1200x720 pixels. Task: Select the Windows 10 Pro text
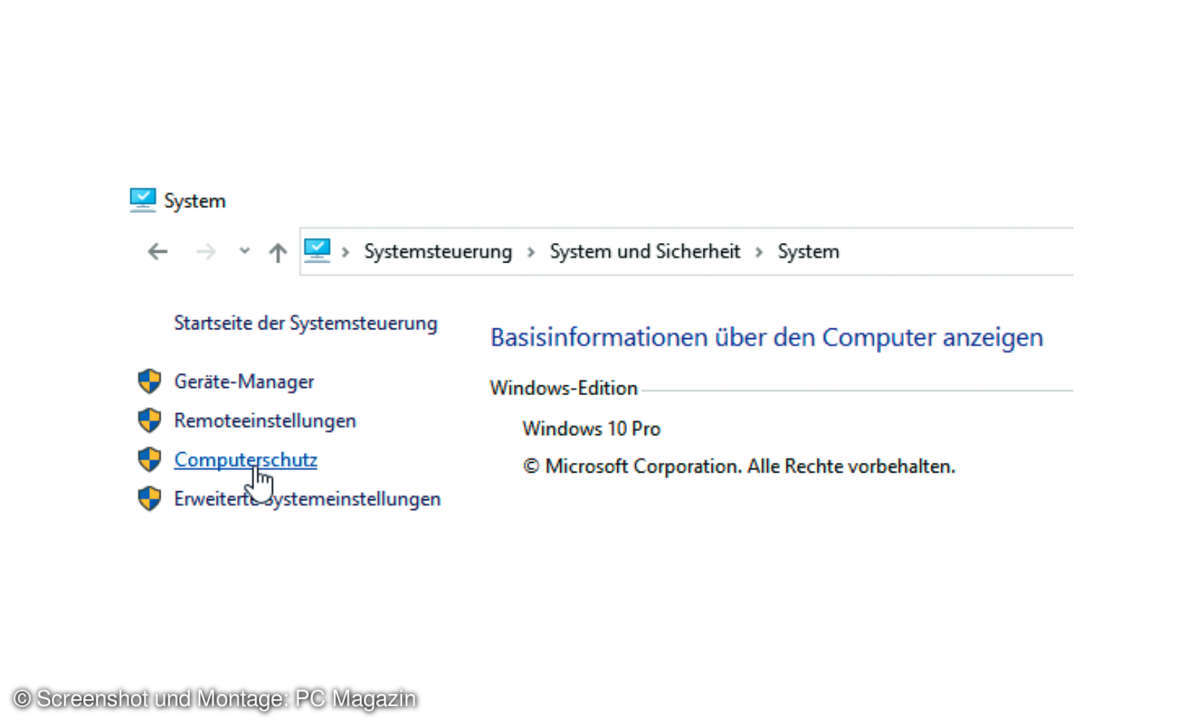[x=591, y=429]
